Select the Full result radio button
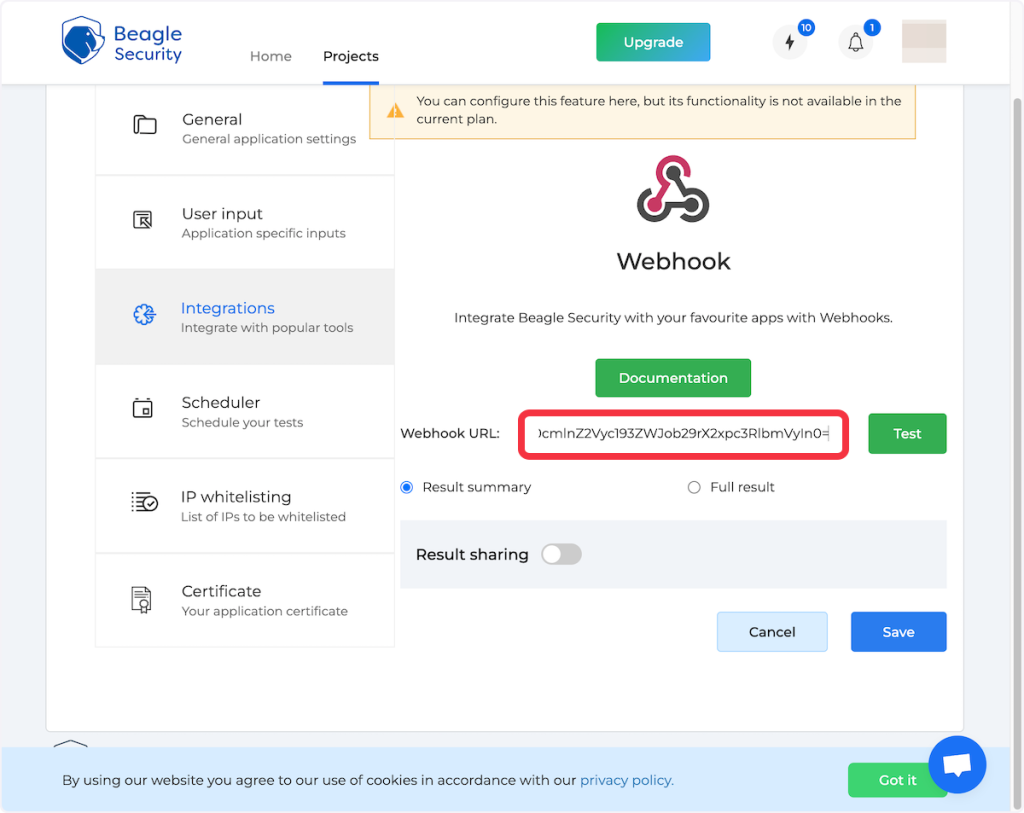 tap(694, 487)
